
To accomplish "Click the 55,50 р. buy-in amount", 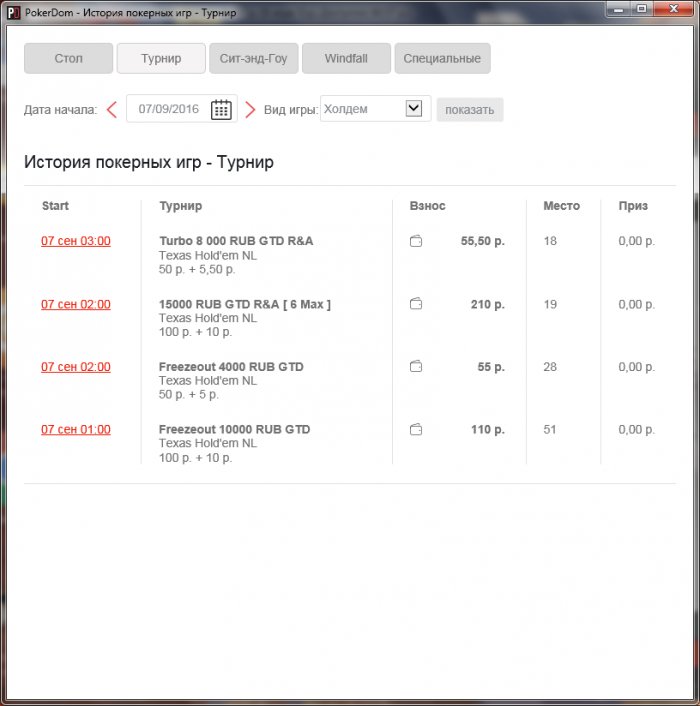I will [x=483, y=241].
